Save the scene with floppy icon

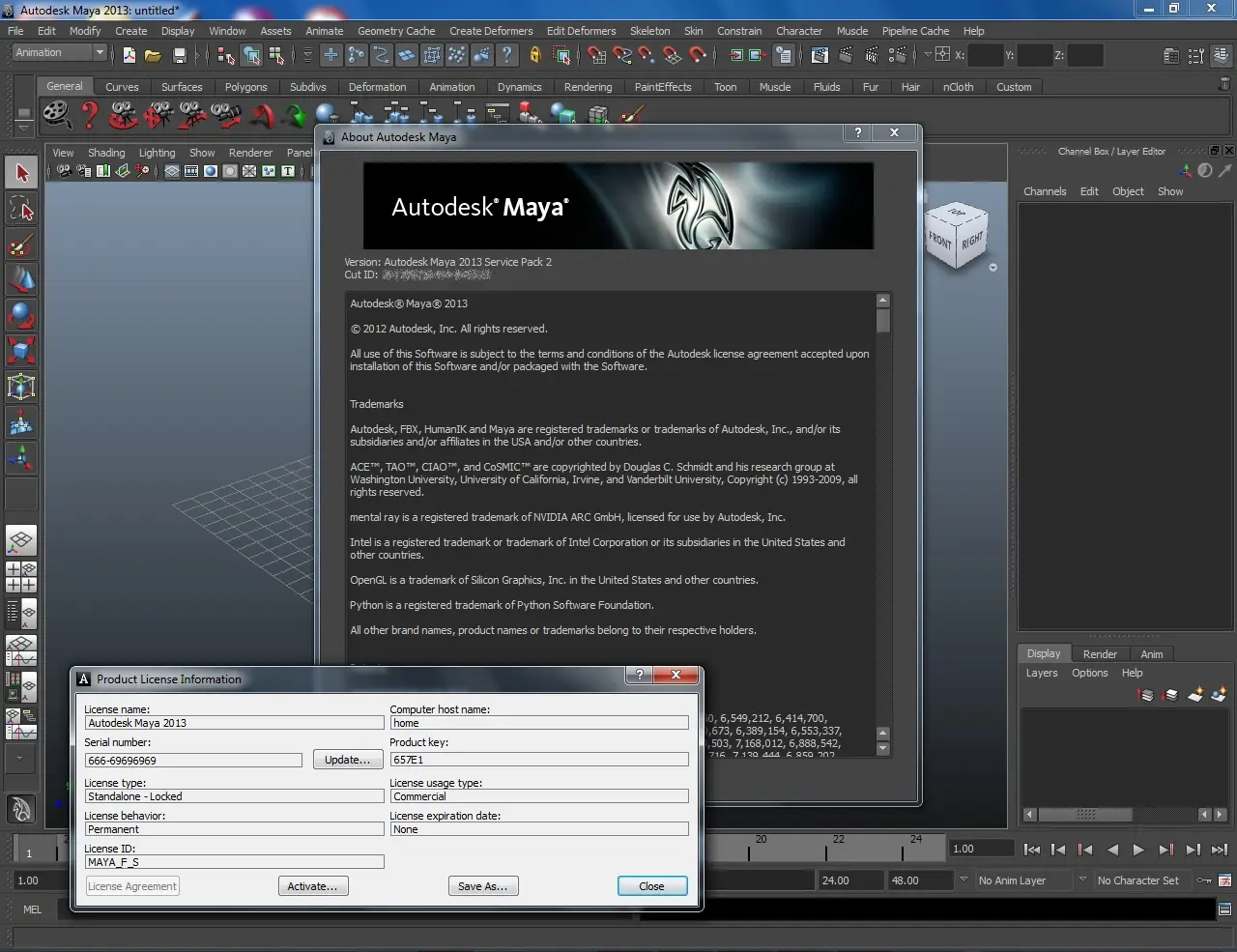coord(179,55)
